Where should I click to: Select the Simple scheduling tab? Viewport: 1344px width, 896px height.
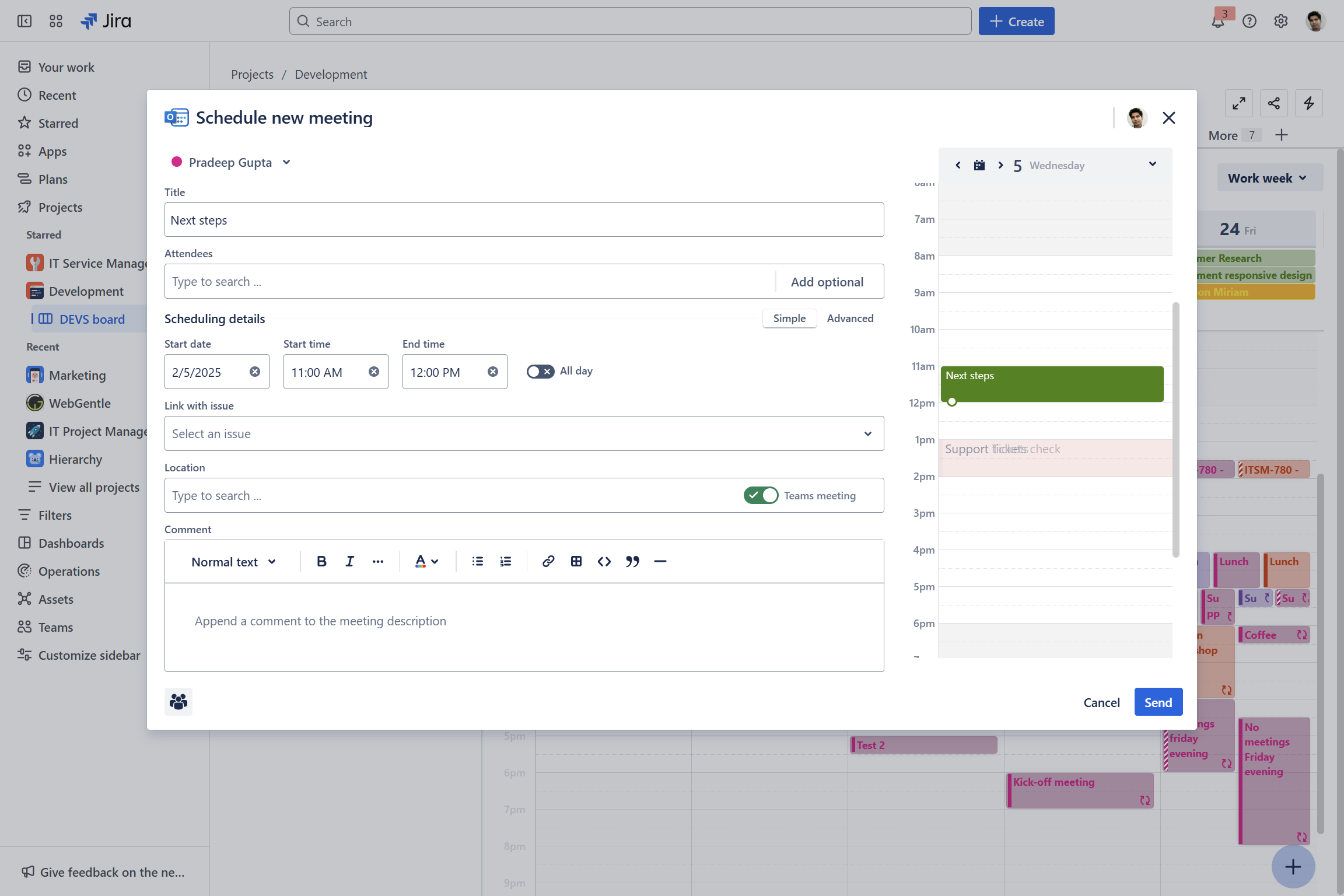point(789,318)
